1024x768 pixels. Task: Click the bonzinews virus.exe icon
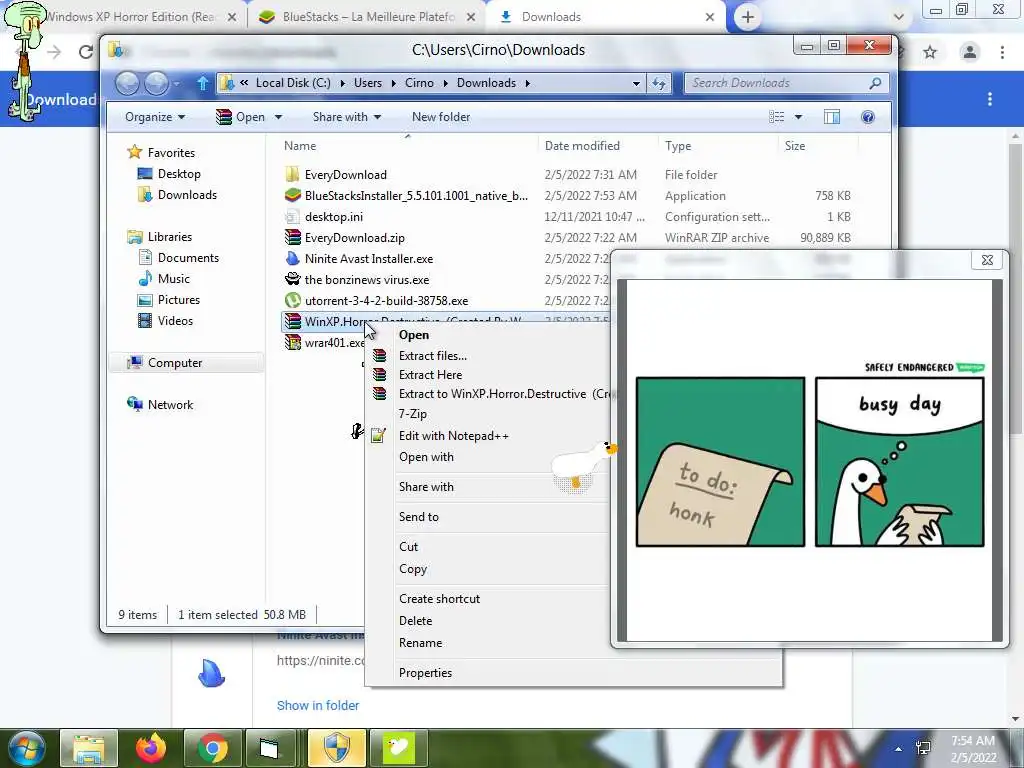[293, 280]
